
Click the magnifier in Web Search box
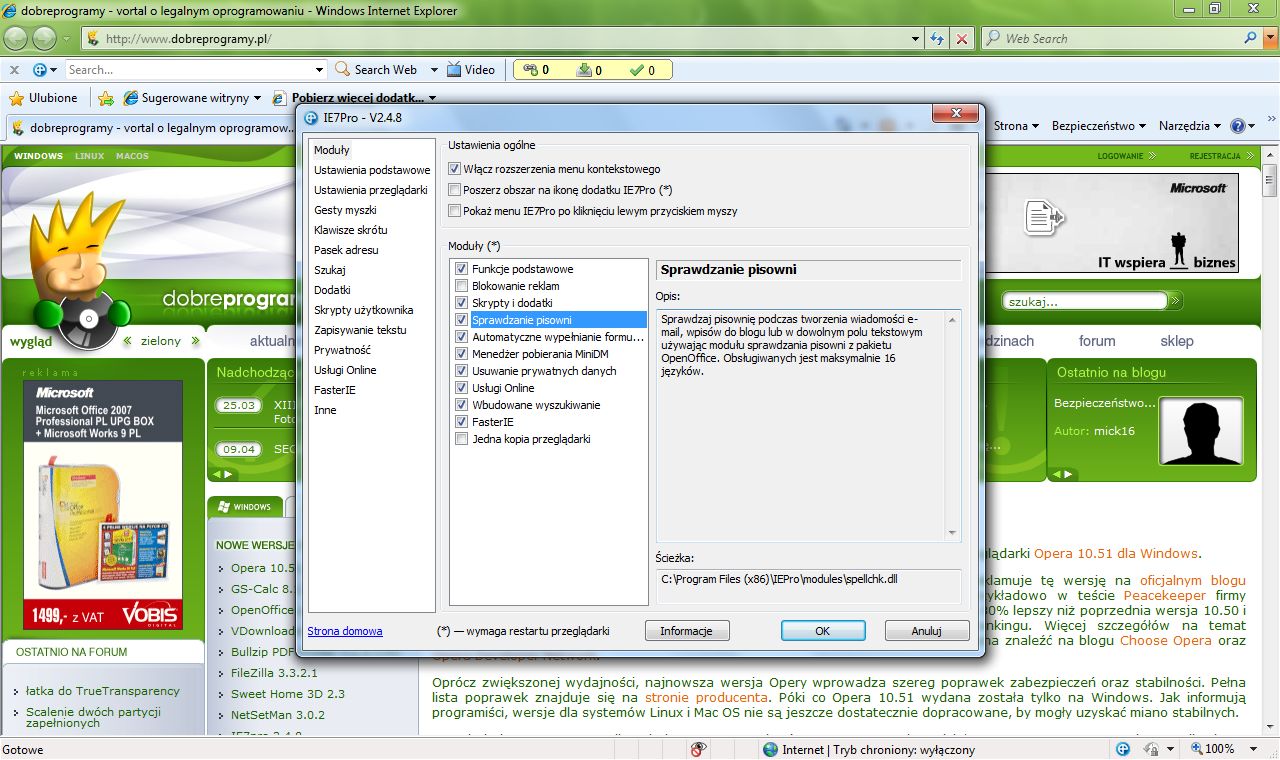pos(1250,38)
